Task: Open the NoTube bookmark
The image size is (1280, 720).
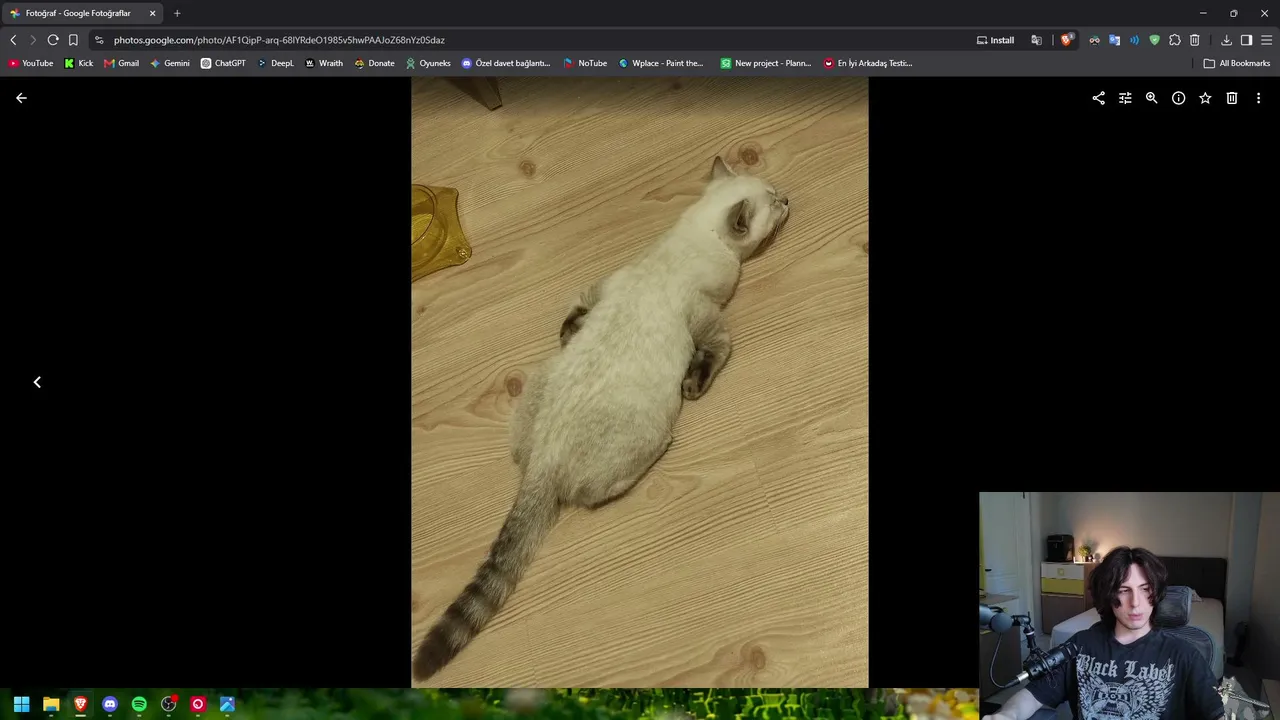Action: tap(585, 63)
